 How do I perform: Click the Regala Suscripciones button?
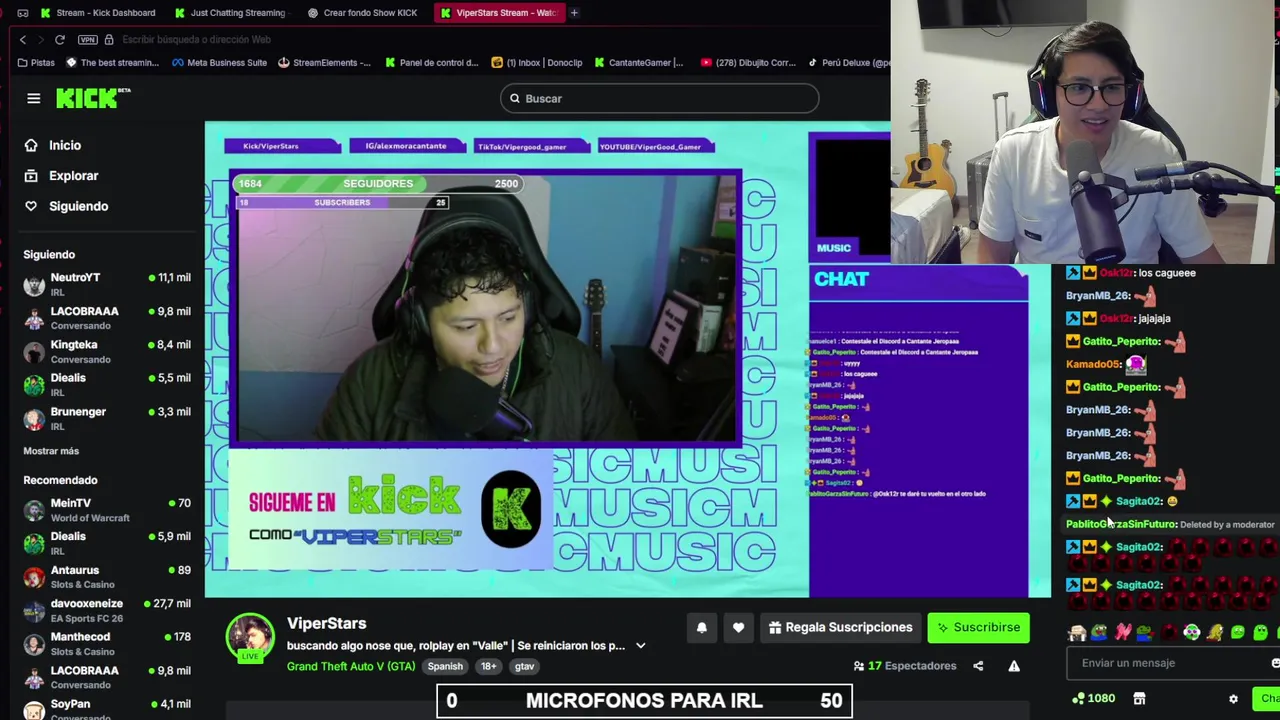[x=840, y=627]
